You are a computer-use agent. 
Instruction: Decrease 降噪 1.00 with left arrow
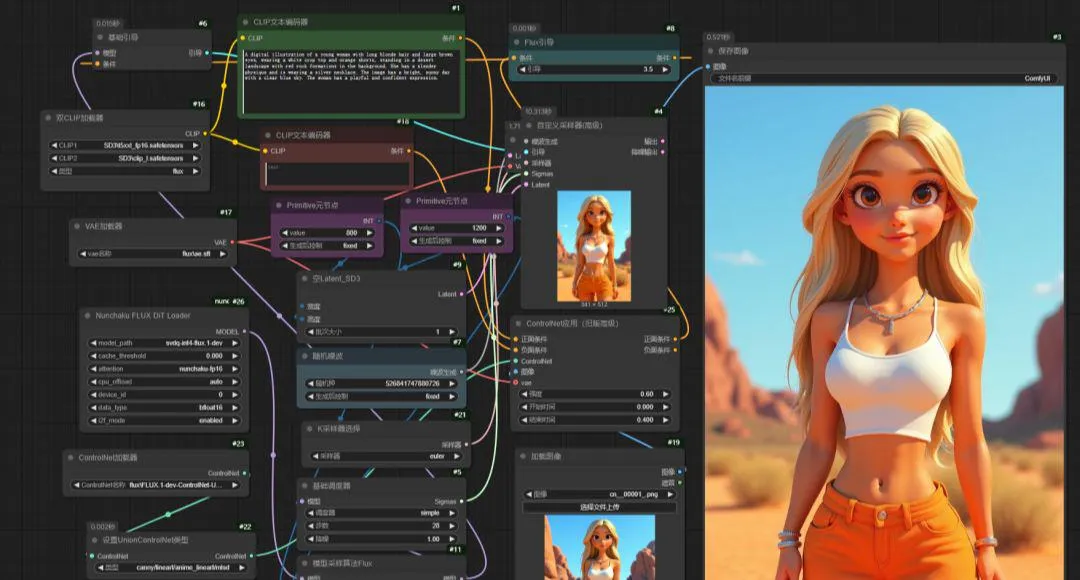310,539
